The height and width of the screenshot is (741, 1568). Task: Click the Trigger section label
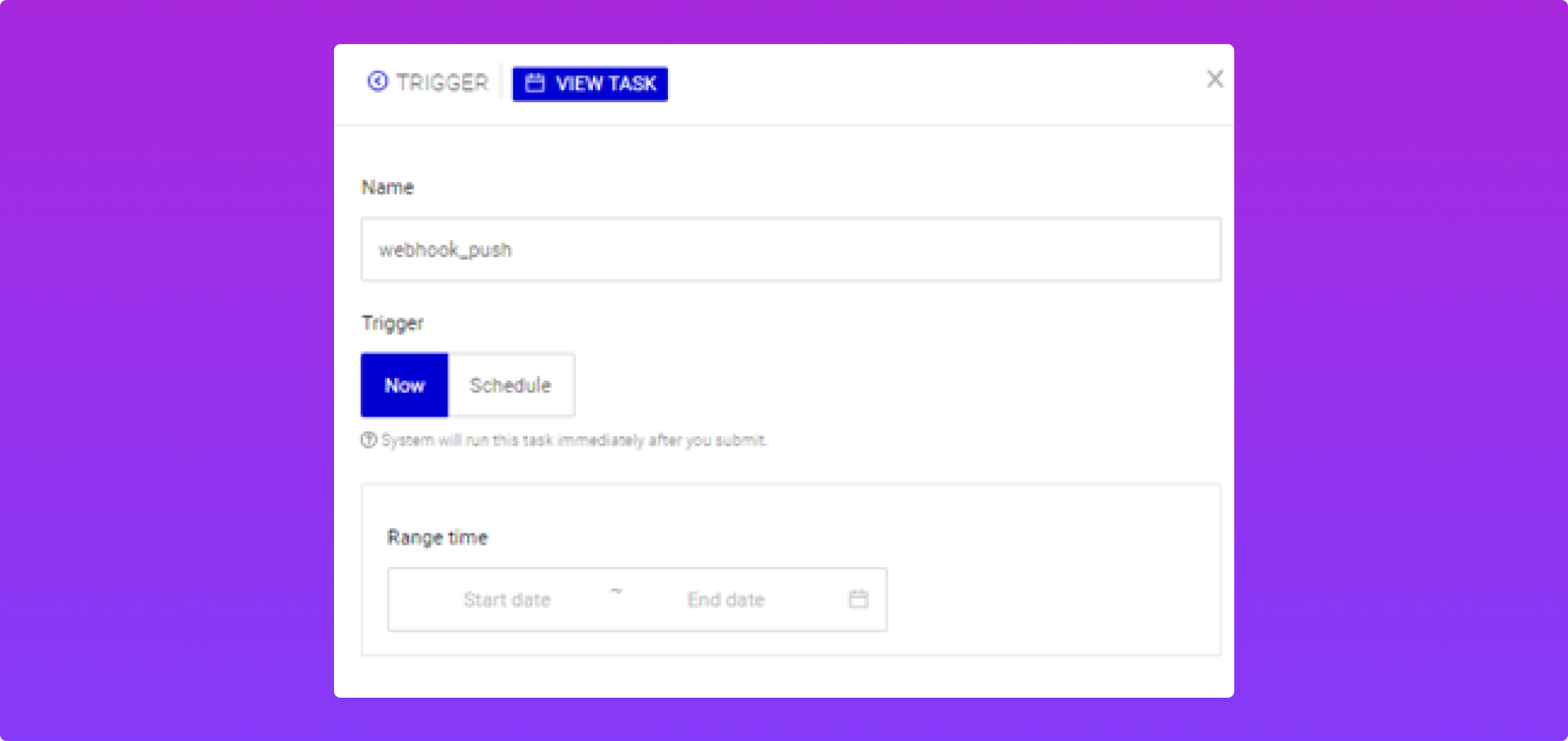coord(392,324)
